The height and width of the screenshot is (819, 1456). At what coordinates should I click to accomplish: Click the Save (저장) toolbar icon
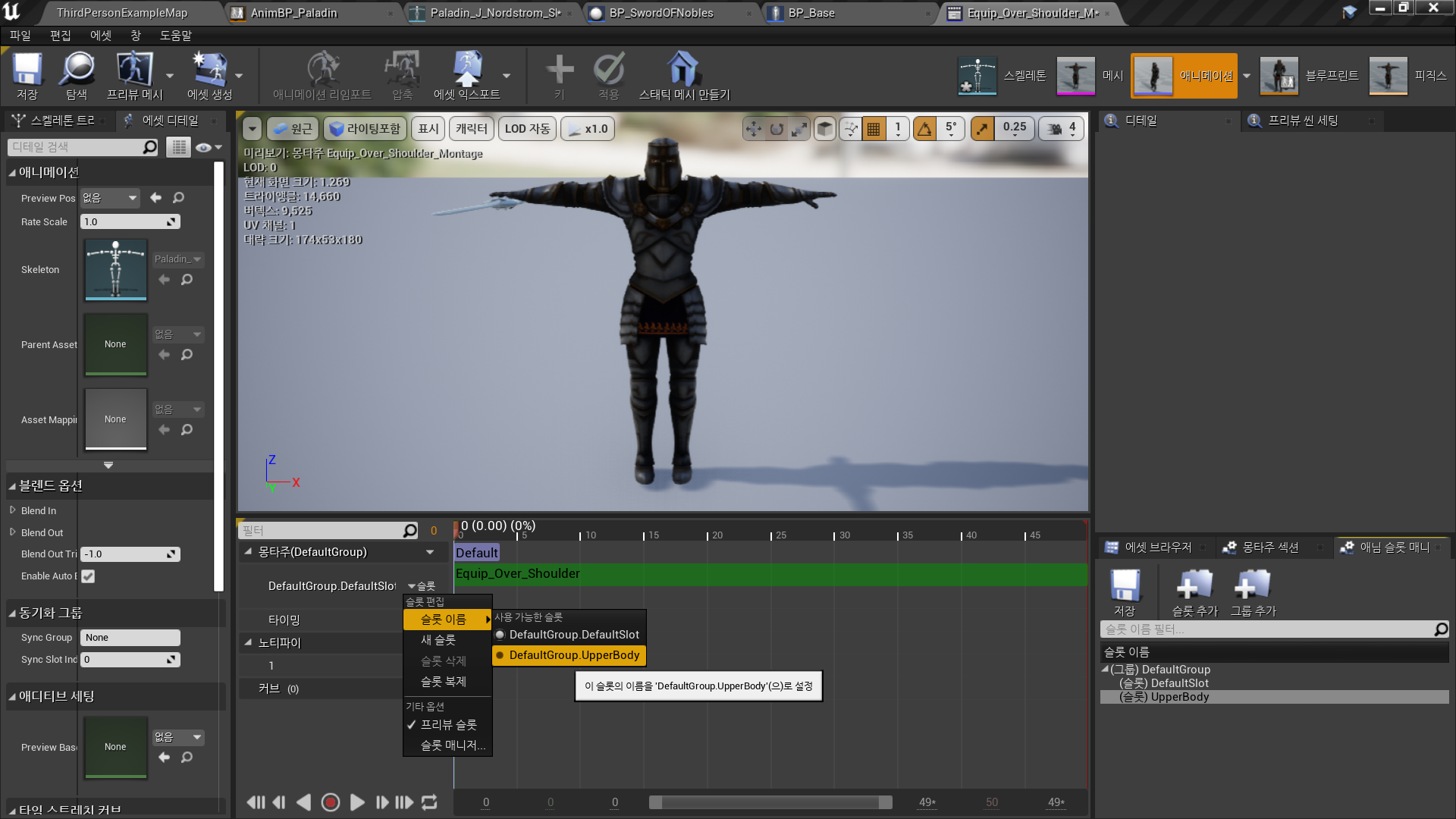27,70
